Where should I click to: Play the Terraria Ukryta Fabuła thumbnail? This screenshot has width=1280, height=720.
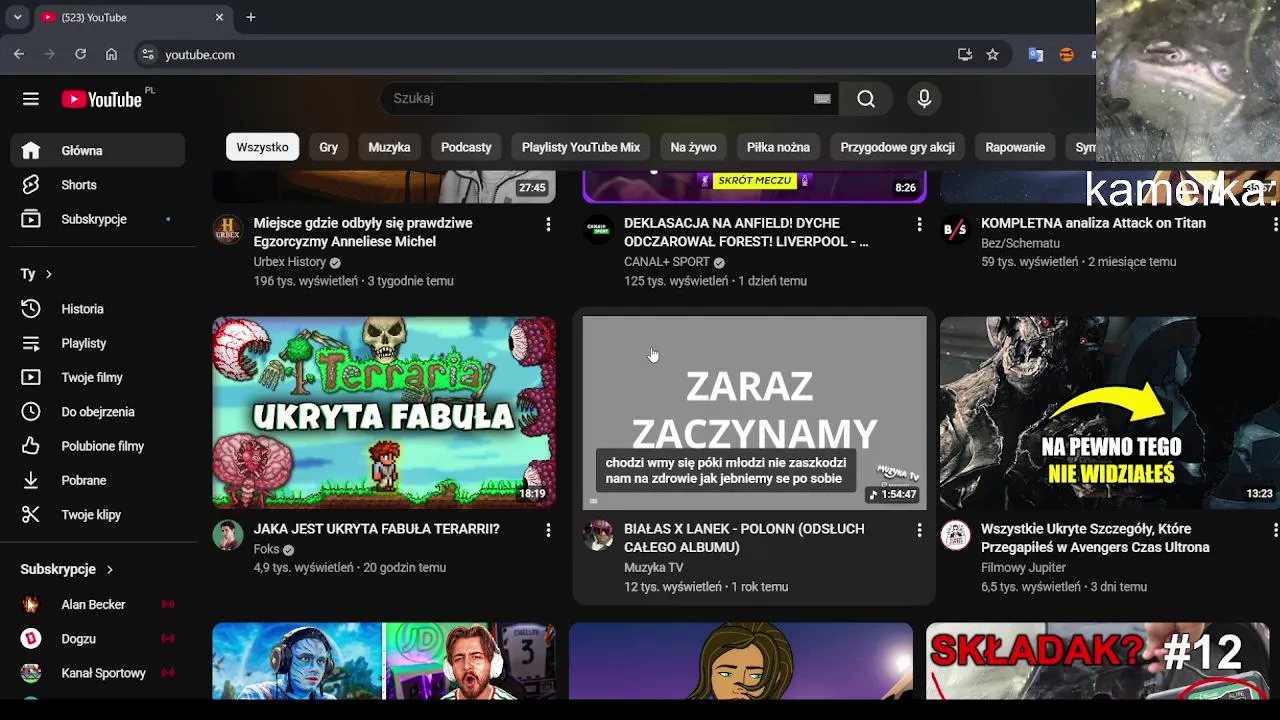coord(384,413)
